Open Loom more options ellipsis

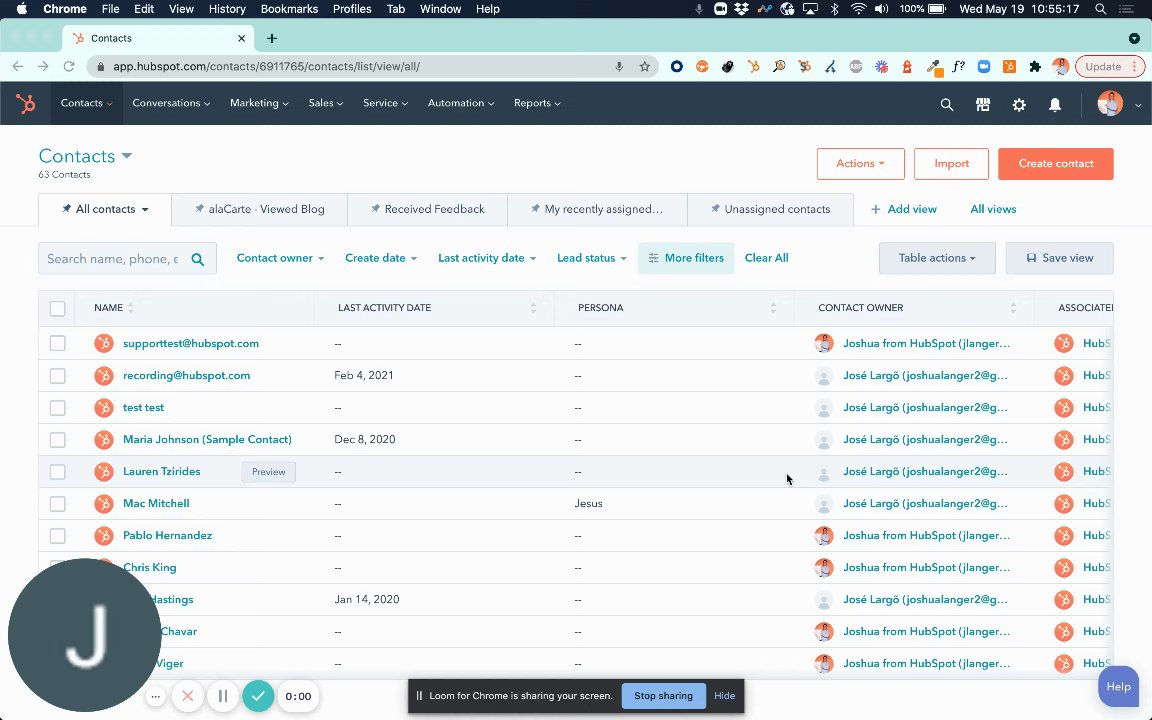pos(155,696)
